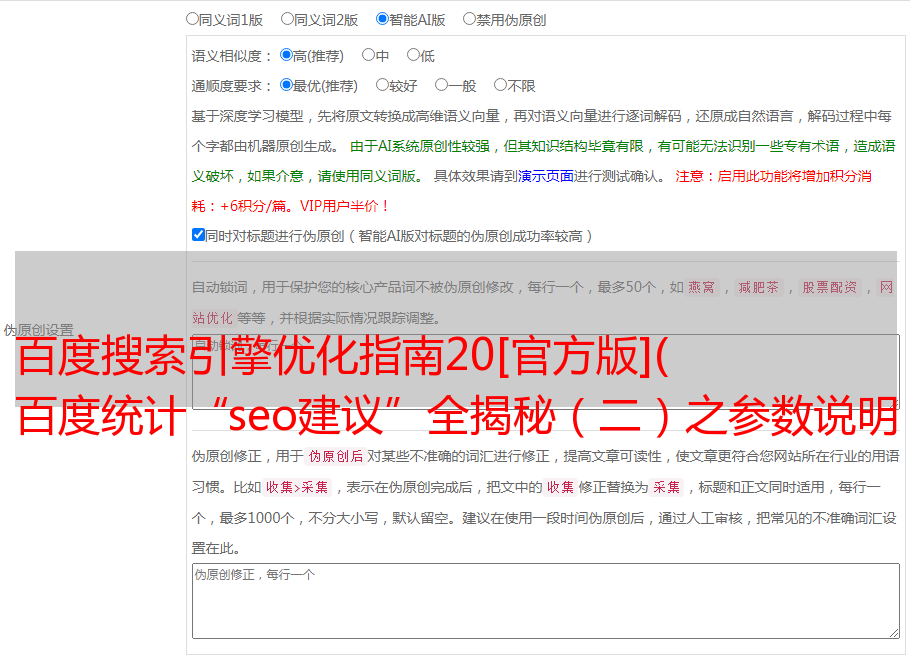
Task: Click the 收集>采集 example tag
Action: (297, 487)
